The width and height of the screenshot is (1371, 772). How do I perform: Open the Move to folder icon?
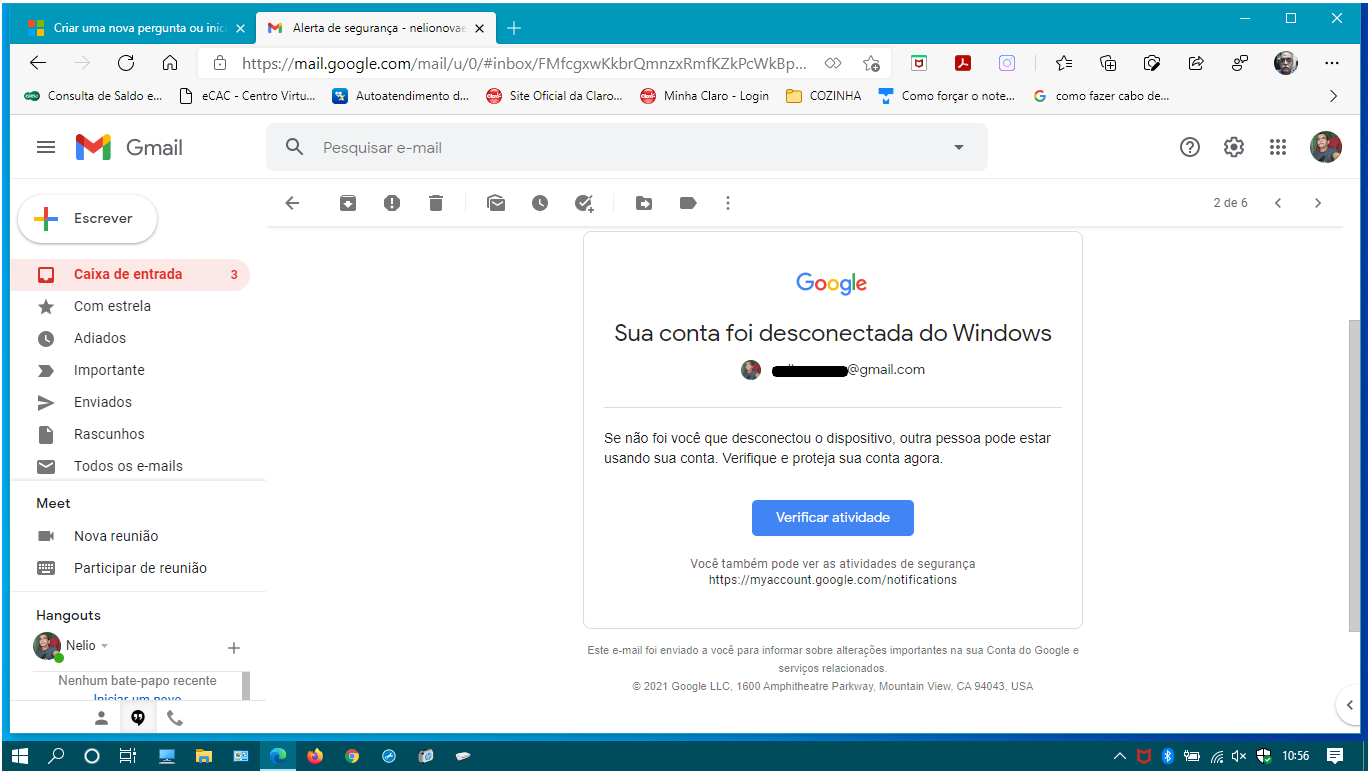(x=644, y=203)
